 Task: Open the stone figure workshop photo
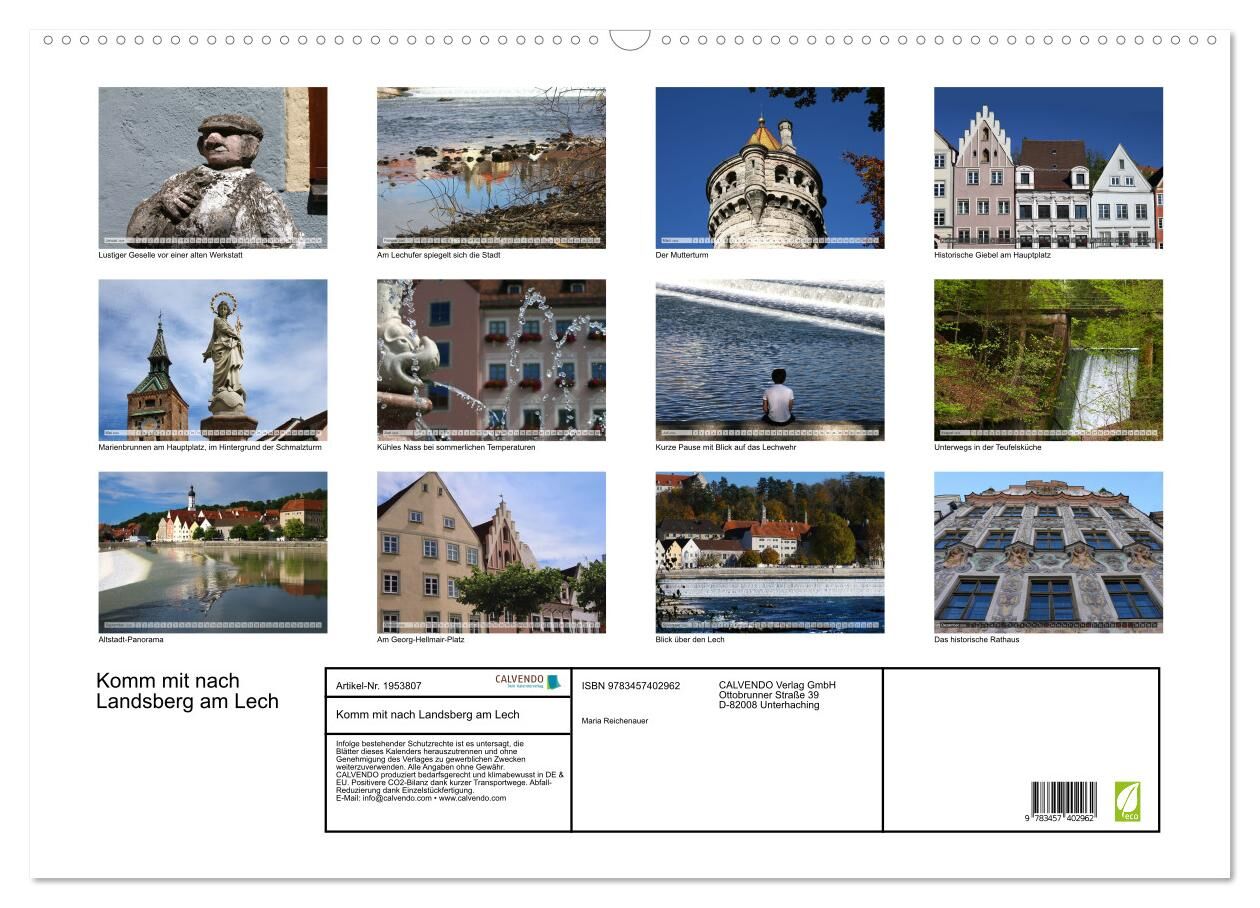[x=212, y=167]
